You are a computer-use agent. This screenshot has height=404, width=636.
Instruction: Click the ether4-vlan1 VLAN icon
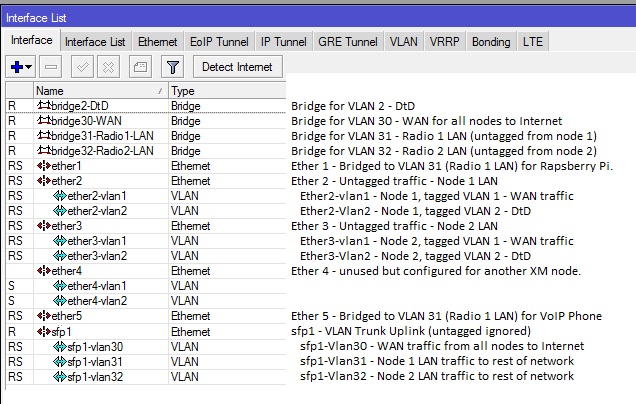click(x=59, y=286)
